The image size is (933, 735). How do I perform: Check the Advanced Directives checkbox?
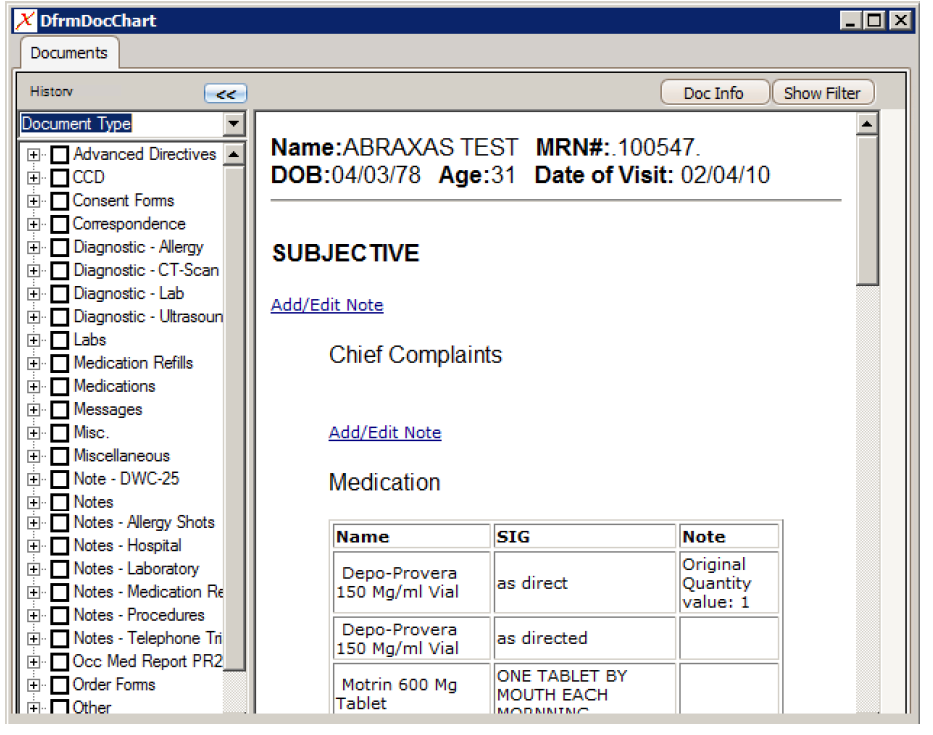(x=60, y=155)
